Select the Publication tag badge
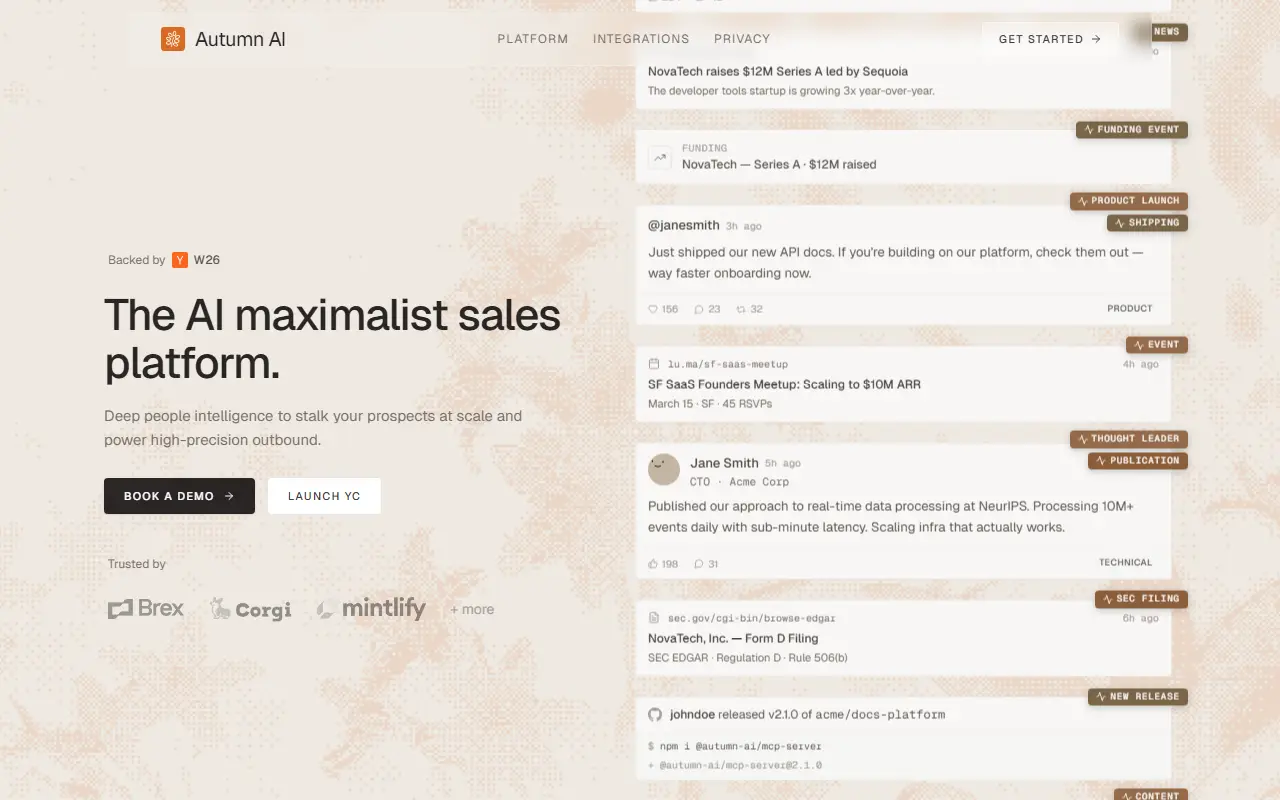Screen dimensions: 1280x800 click(1138, 461)
